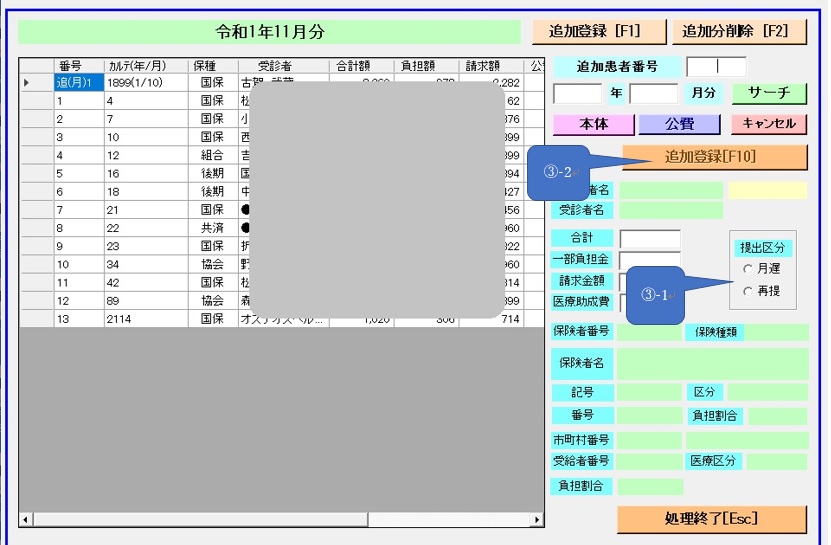Screen dimensions: 831x545
Task: Click the 追加分削除 [F2] button
Action: 738,31
